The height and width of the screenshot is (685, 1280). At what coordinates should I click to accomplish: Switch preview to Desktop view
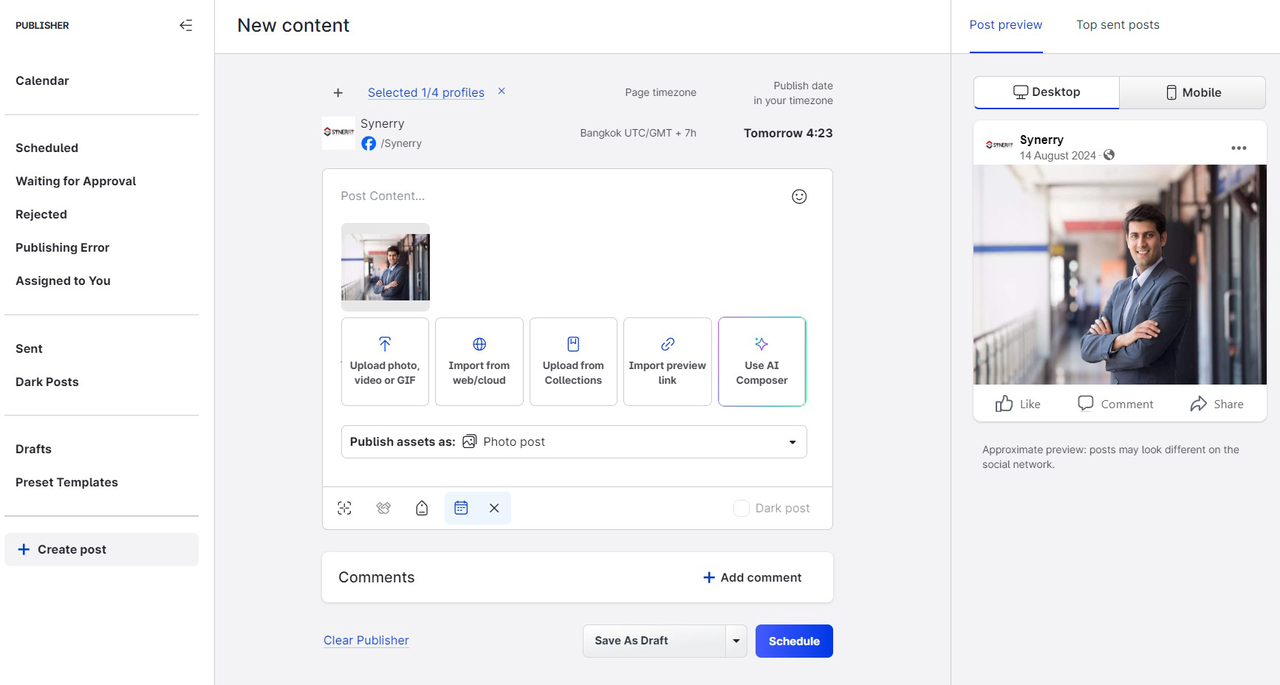[x=1046, y=92]
